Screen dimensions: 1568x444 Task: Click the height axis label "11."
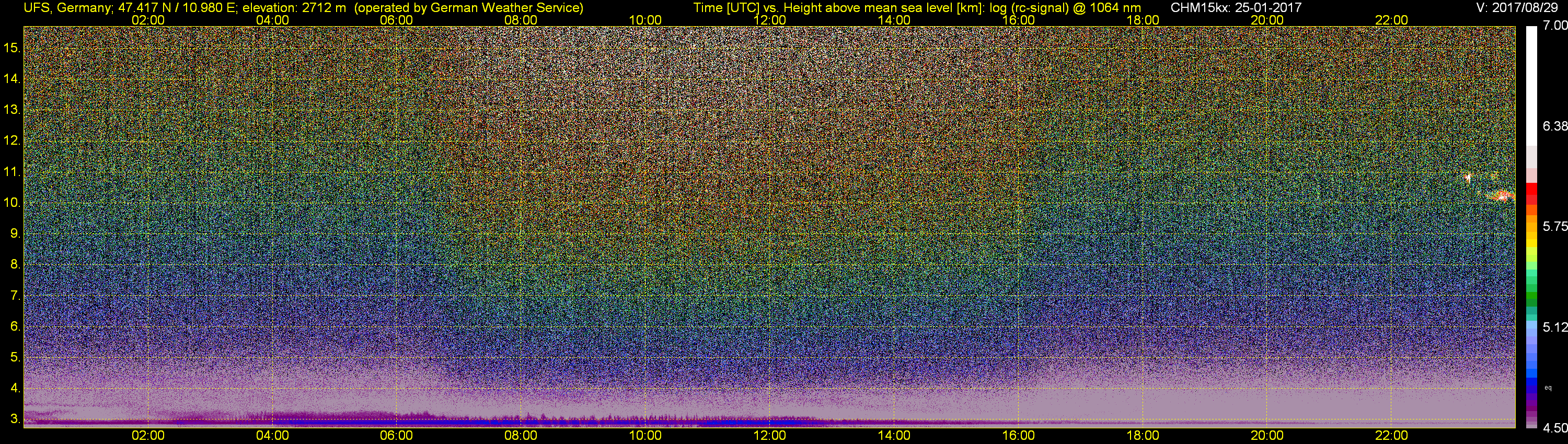12,172
